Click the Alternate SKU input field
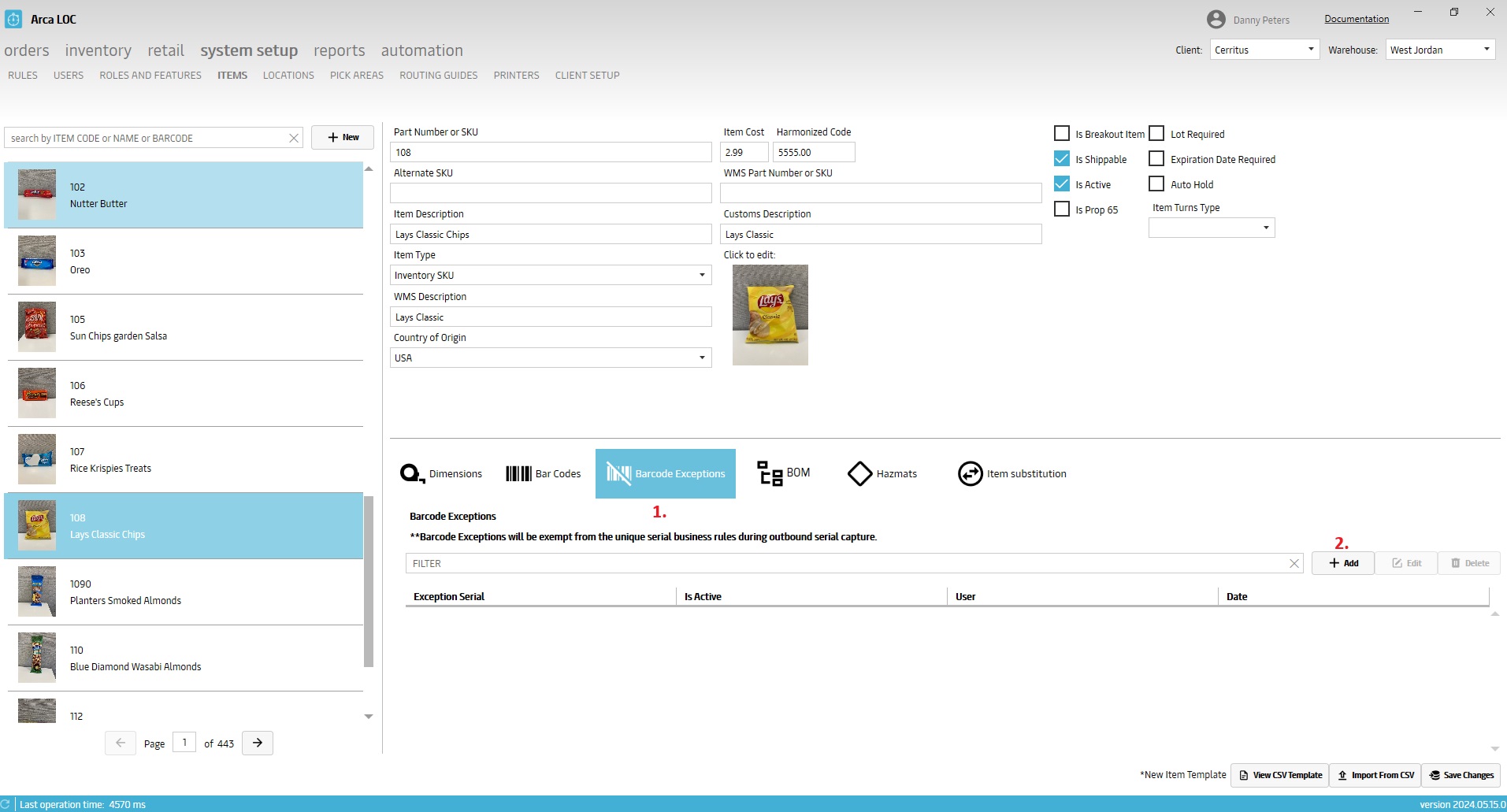Image resolution: width=1507 pixels, height=812 pixels. coord(551,193)
